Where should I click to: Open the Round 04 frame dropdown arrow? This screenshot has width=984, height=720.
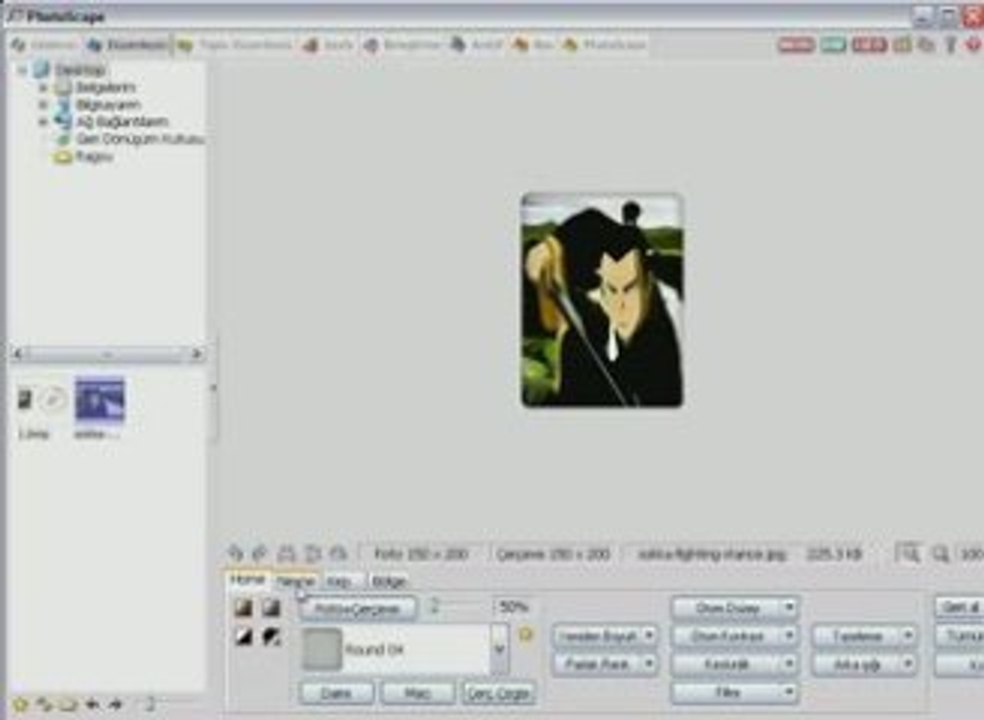point(500,649)
